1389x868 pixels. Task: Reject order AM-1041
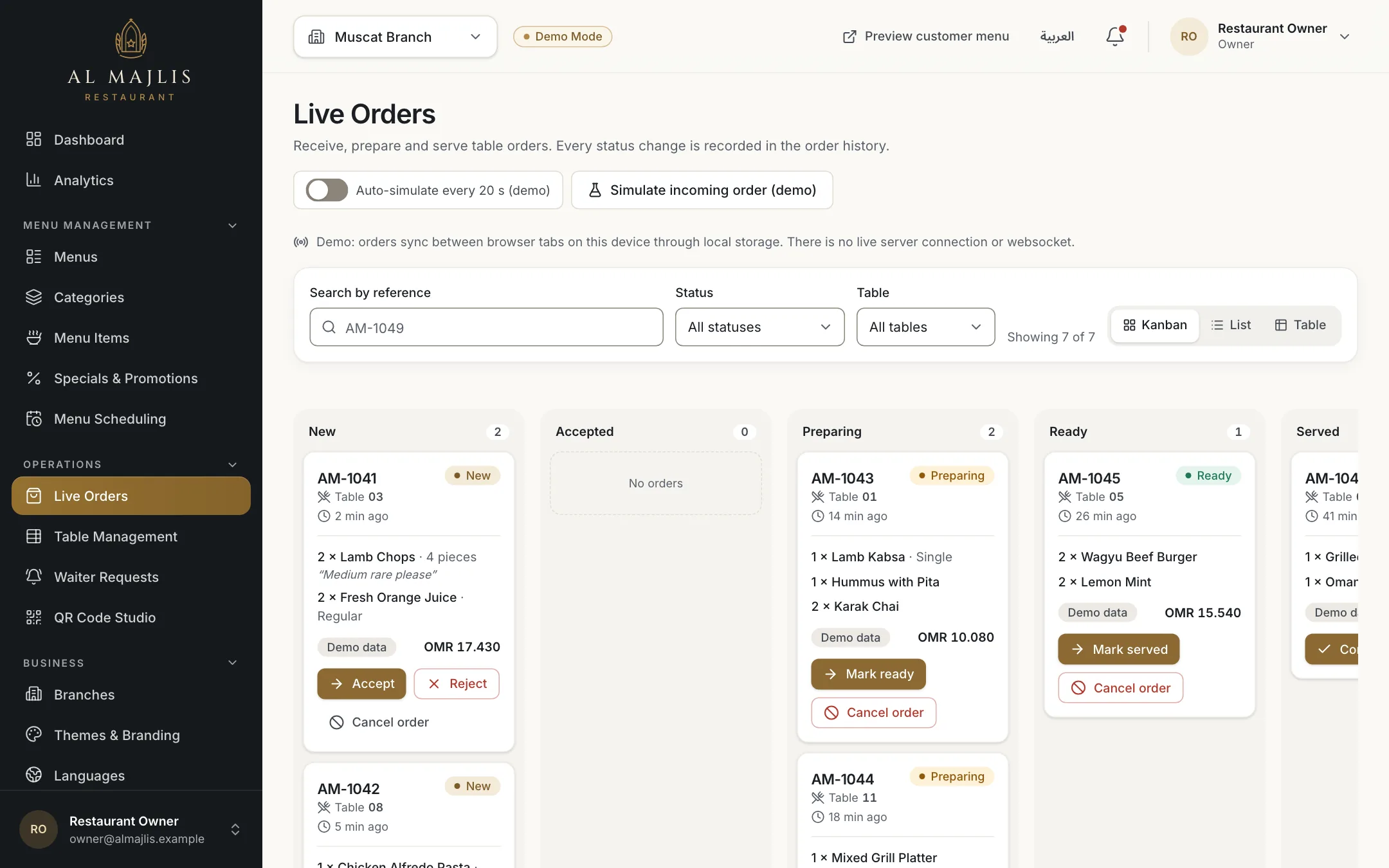click(x=457, y=683)
